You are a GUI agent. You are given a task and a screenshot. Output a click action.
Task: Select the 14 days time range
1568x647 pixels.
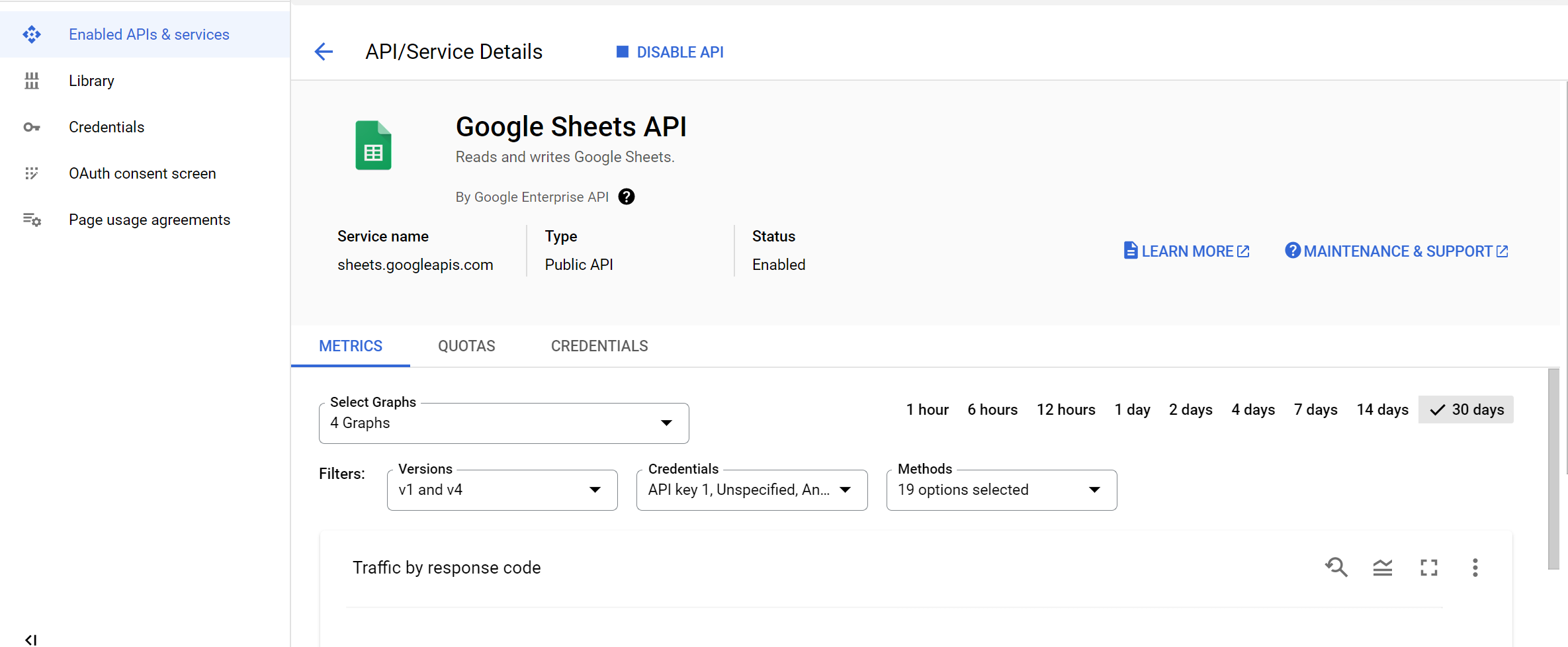(x=1382, y=410)
